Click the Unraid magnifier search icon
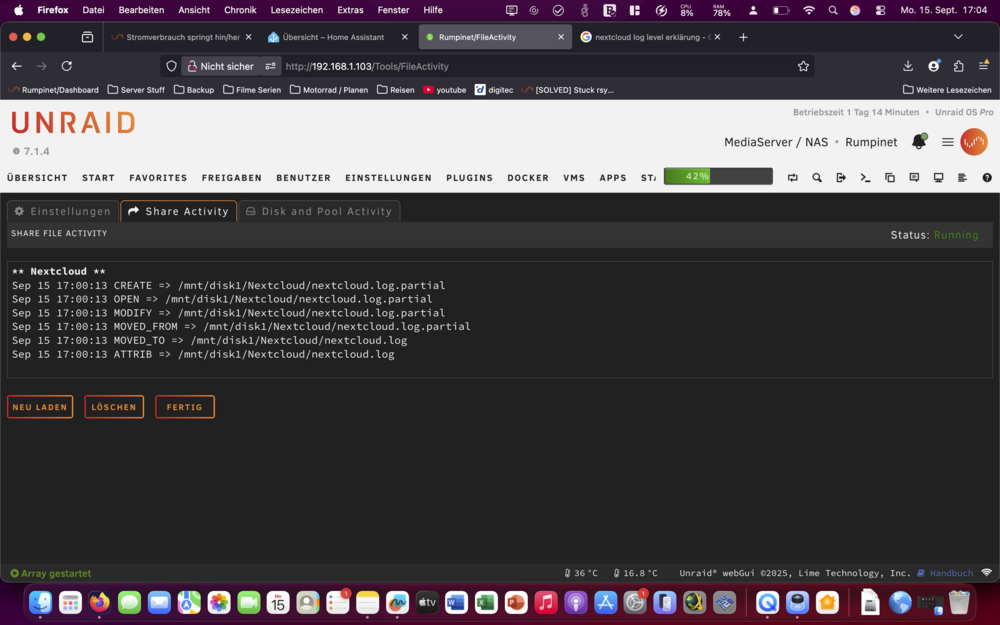The width and height of the screenshot is (1000, 625). point(817,178)
